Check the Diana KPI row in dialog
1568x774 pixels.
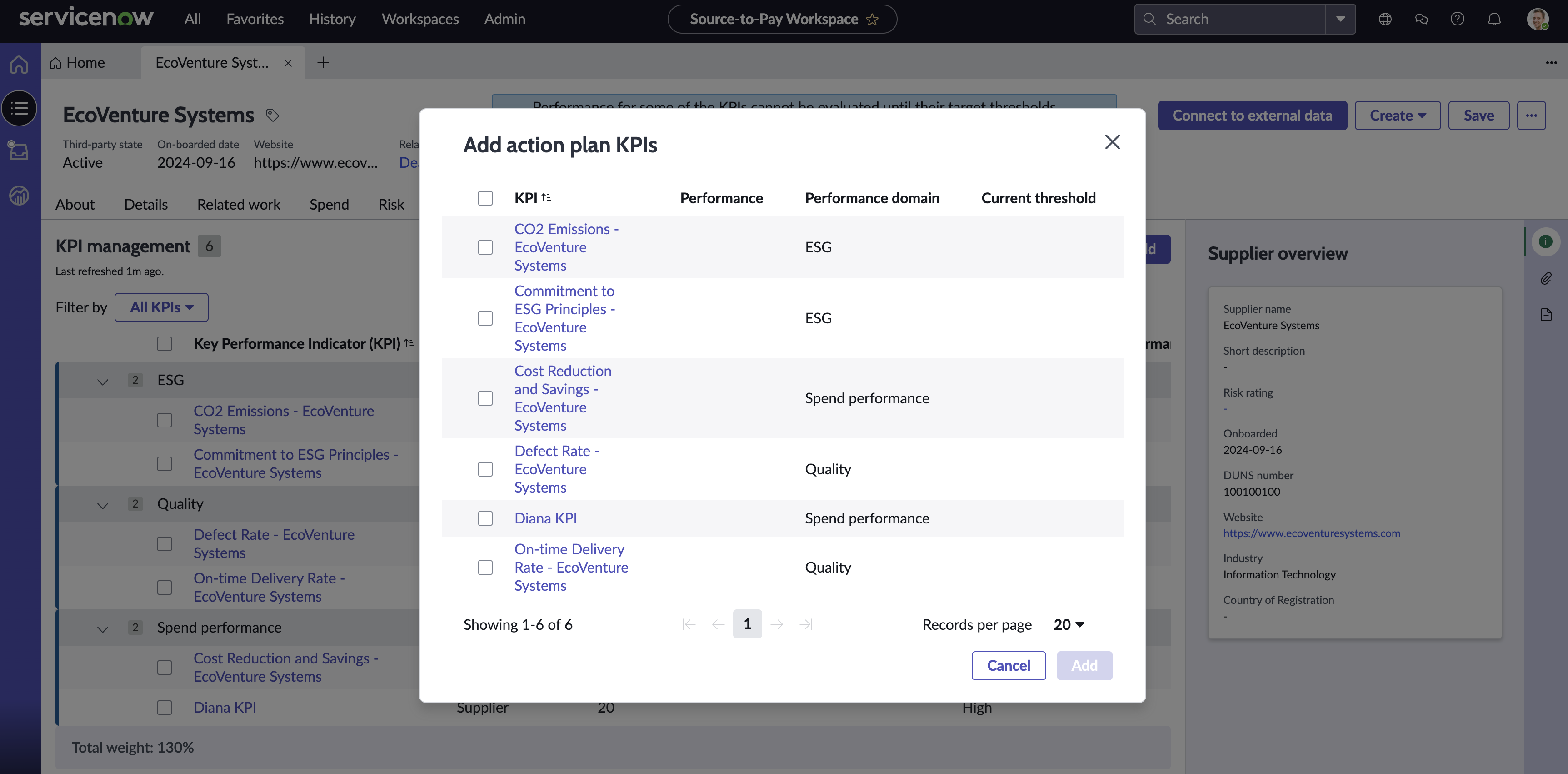[485, 518]
